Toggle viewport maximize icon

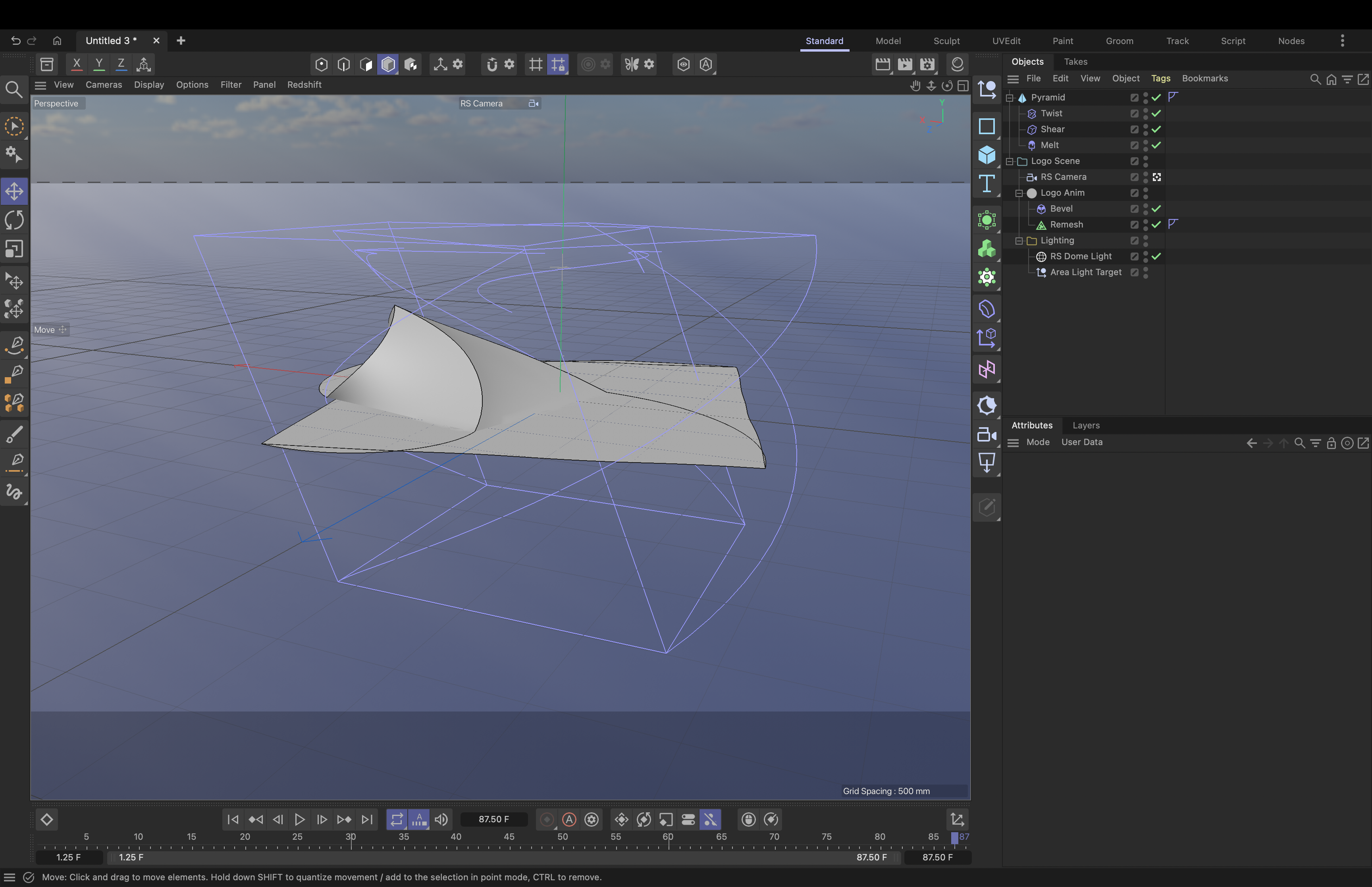coord(963,86)
